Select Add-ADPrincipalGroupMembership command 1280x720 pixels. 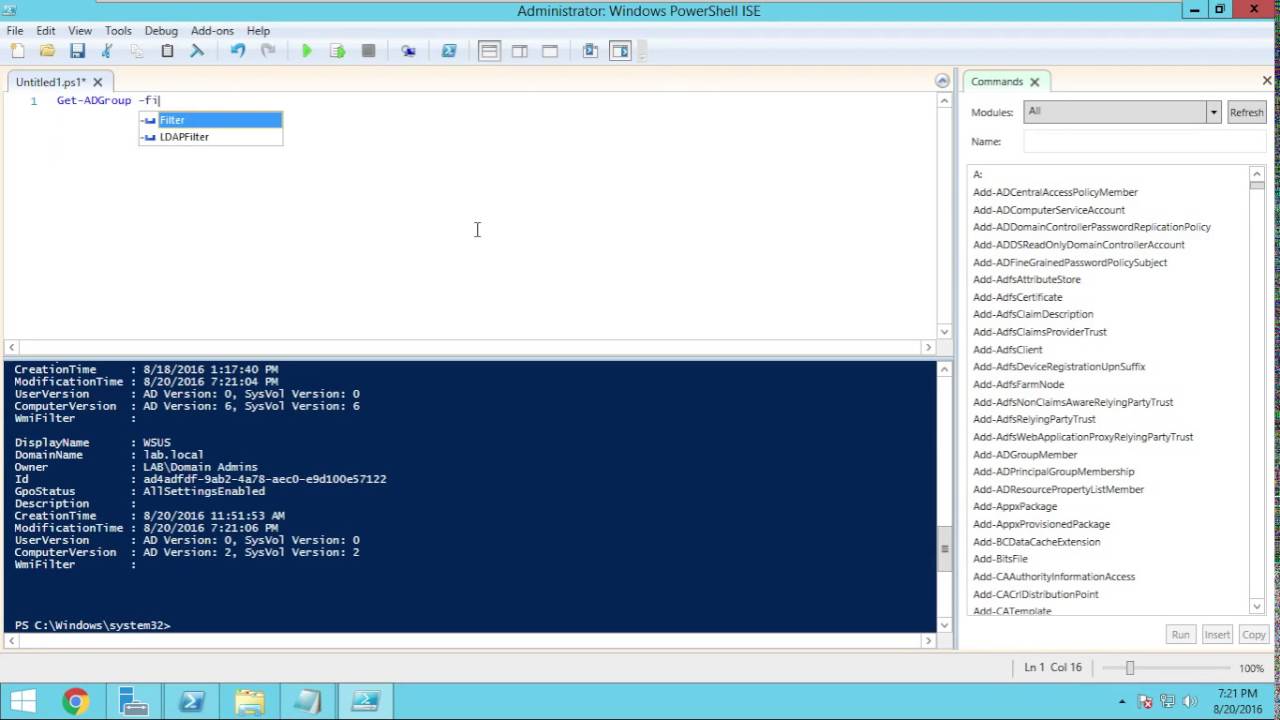point(1053,472)
